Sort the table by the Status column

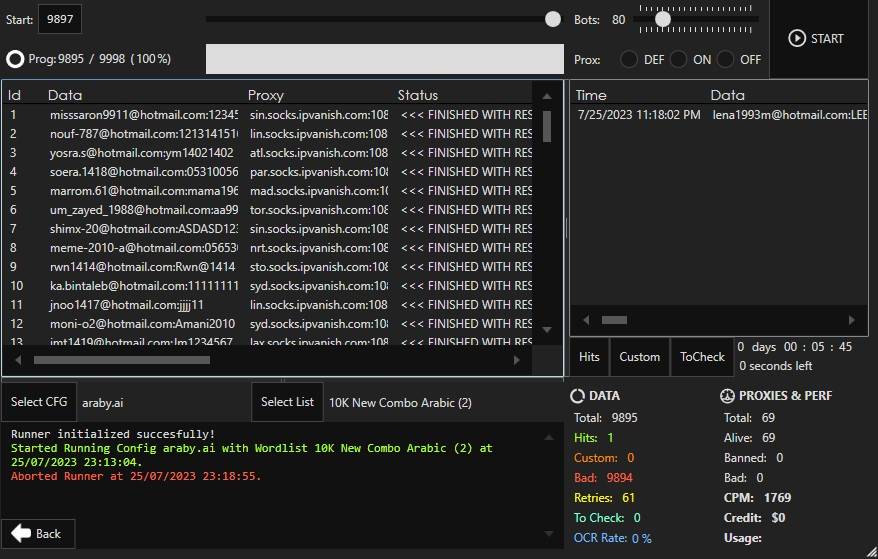[x=417, y=95]
